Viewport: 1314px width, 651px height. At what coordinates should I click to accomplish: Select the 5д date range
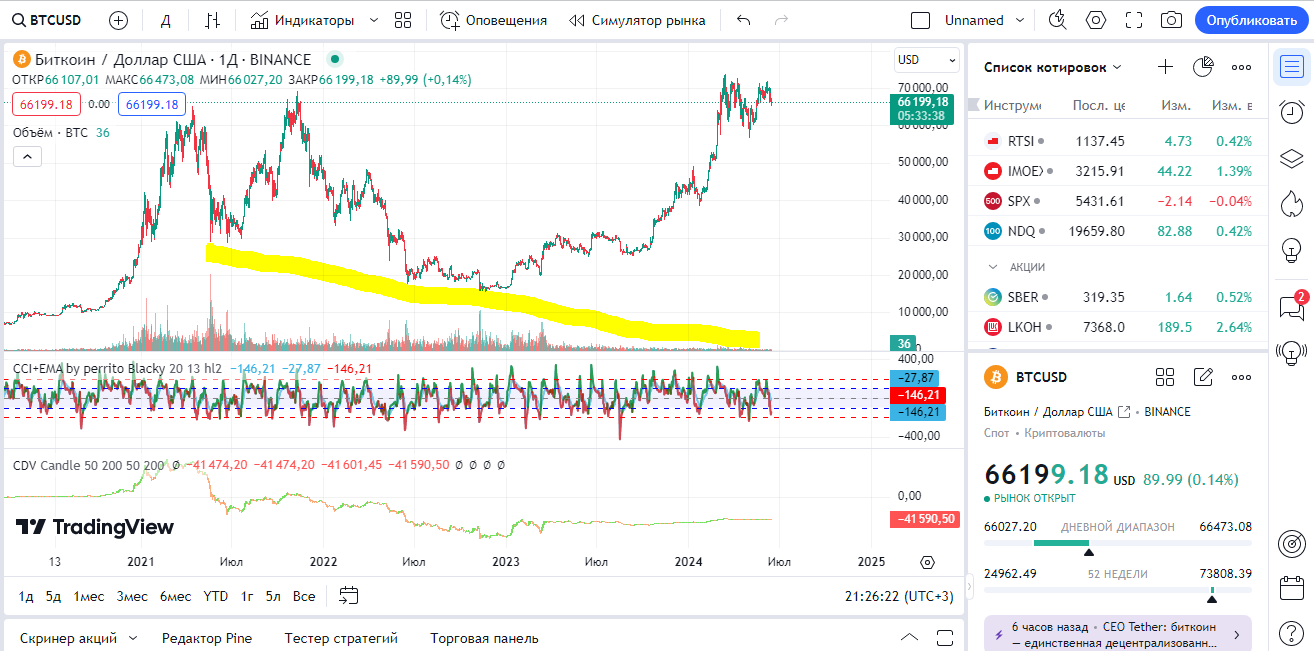53,596
